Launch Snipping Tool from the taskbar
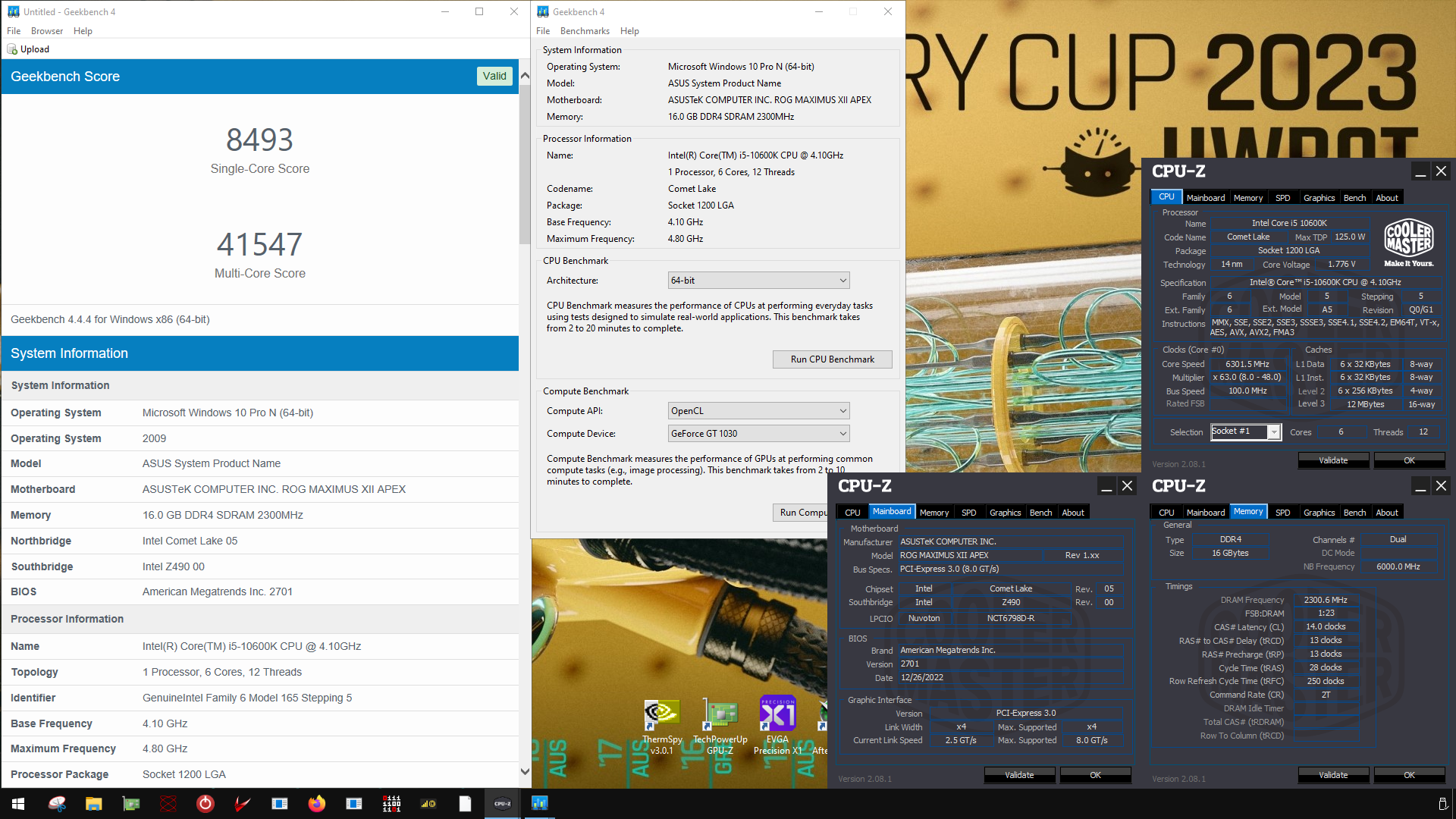 pyautogui.click(x=57, y=804)
